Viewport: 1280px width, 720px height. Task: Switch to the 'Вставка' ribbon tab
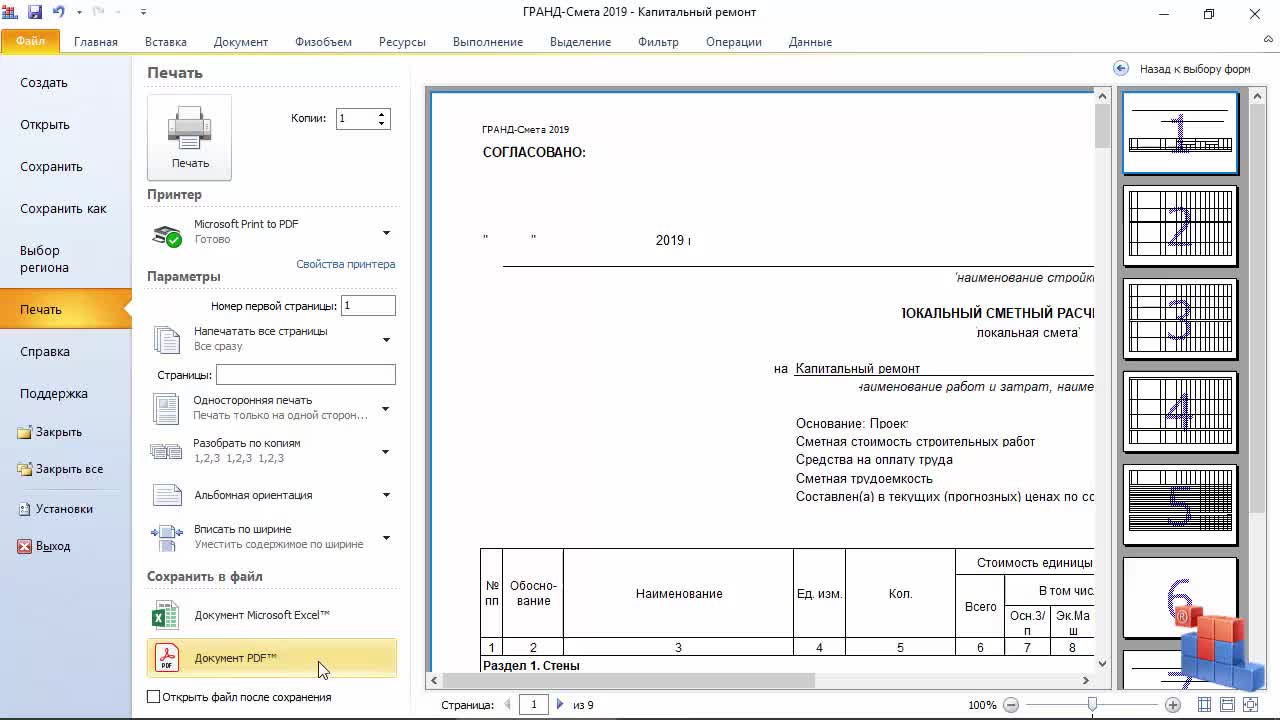(x=166, y=42)
